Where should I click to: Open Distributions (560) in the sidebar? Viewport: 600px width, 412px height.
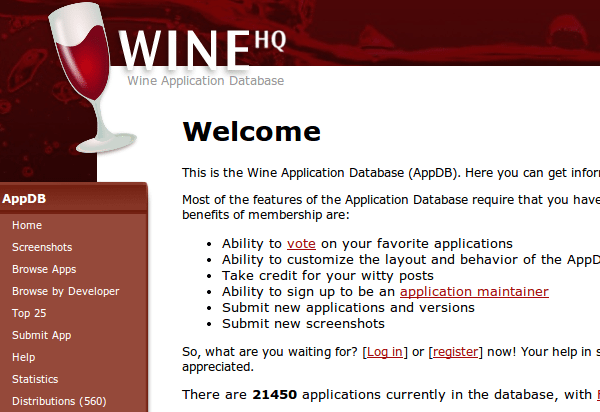point(59,401)
